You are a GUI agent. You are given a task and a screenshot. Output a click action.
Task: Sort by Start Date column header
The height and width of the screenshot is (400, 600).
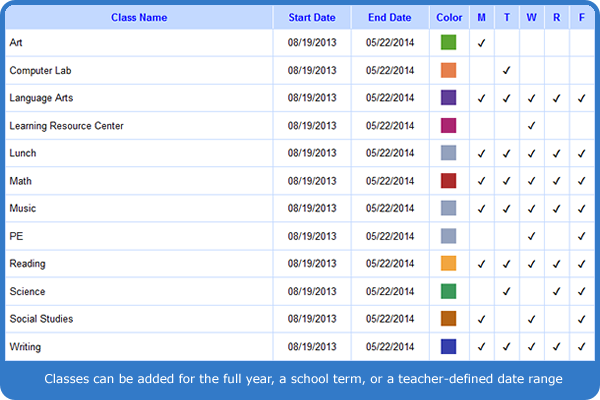point(312,18)
